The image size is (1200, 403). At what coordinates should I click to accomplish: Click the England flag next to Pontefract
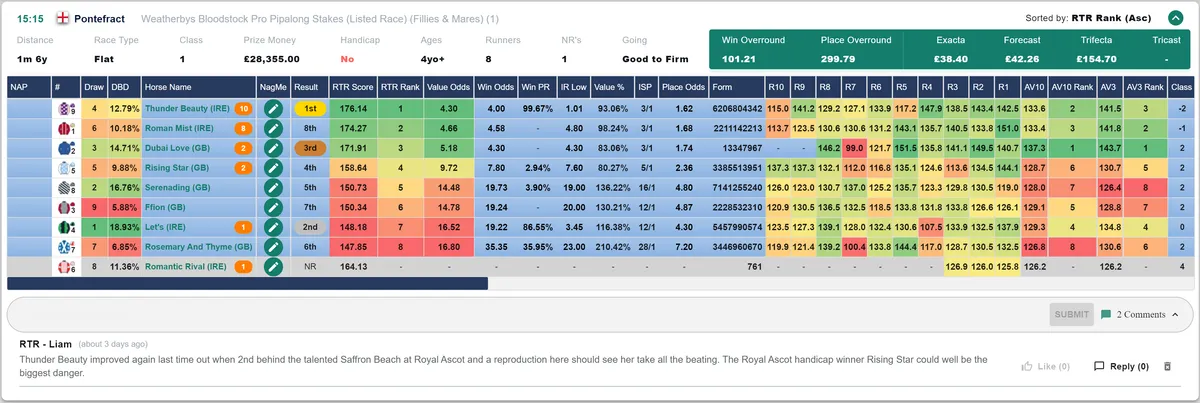point(64,18)
